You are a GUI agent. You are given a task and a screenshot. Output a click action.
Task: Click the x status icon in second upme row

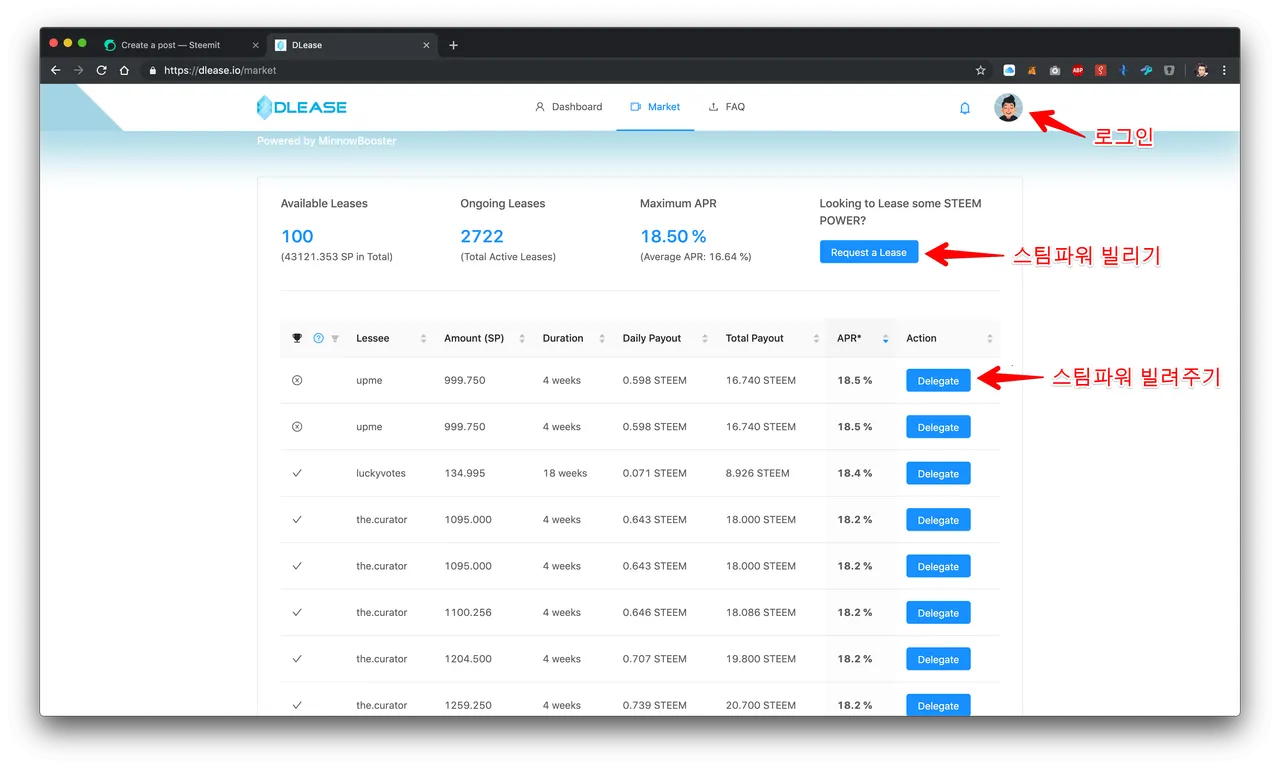coord(297,427)
